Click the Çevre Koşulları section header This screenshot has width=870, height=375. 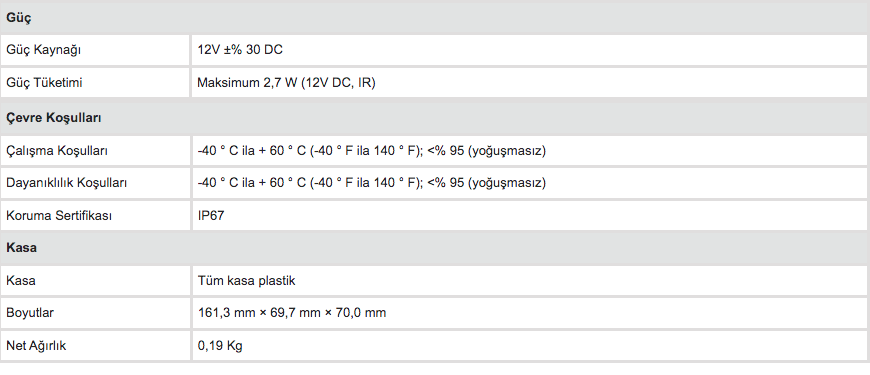click(435, 118)
